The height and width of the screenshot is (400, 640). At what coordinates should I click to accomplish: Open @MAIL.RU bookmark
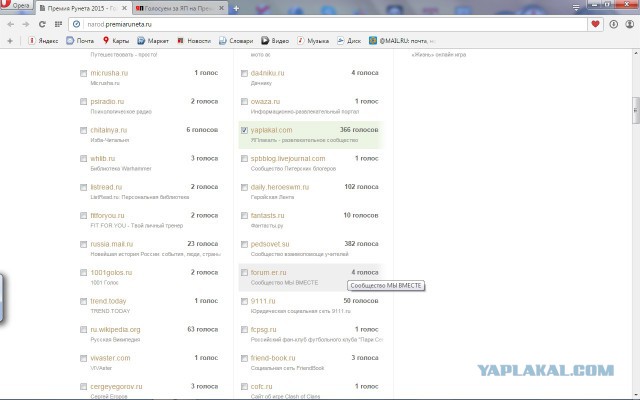click(402, 41)
